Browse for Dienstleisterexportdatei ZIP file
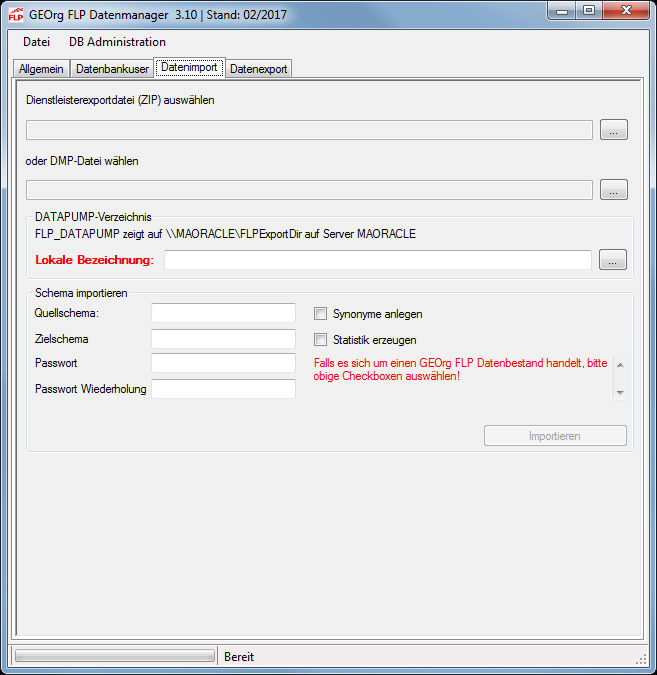This screenshot has height=675, width=657. [613, 130]
